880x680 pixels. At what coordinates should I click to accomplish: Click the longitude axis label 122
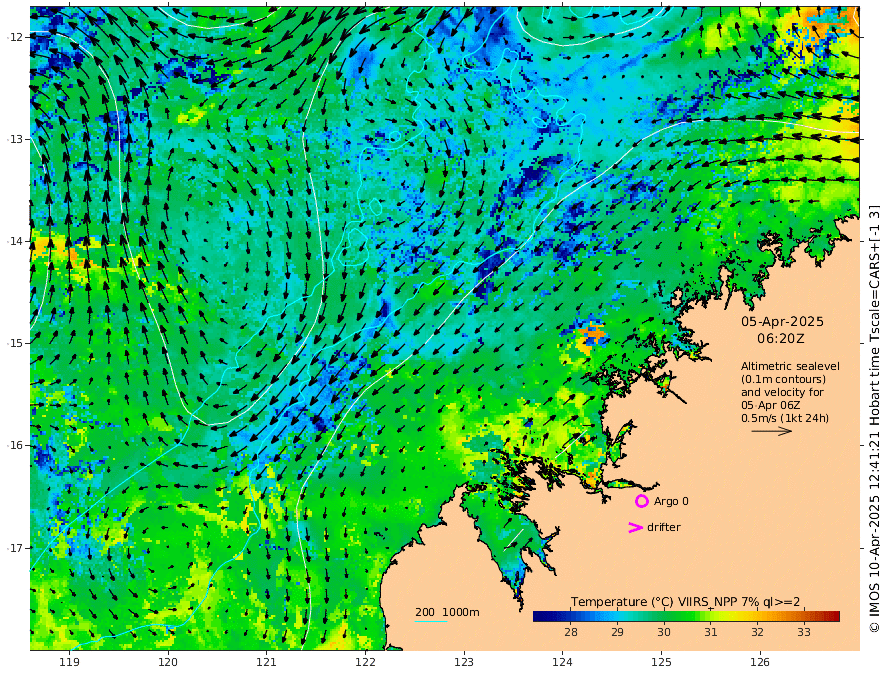pyautogui.click(x=365, y=663)
